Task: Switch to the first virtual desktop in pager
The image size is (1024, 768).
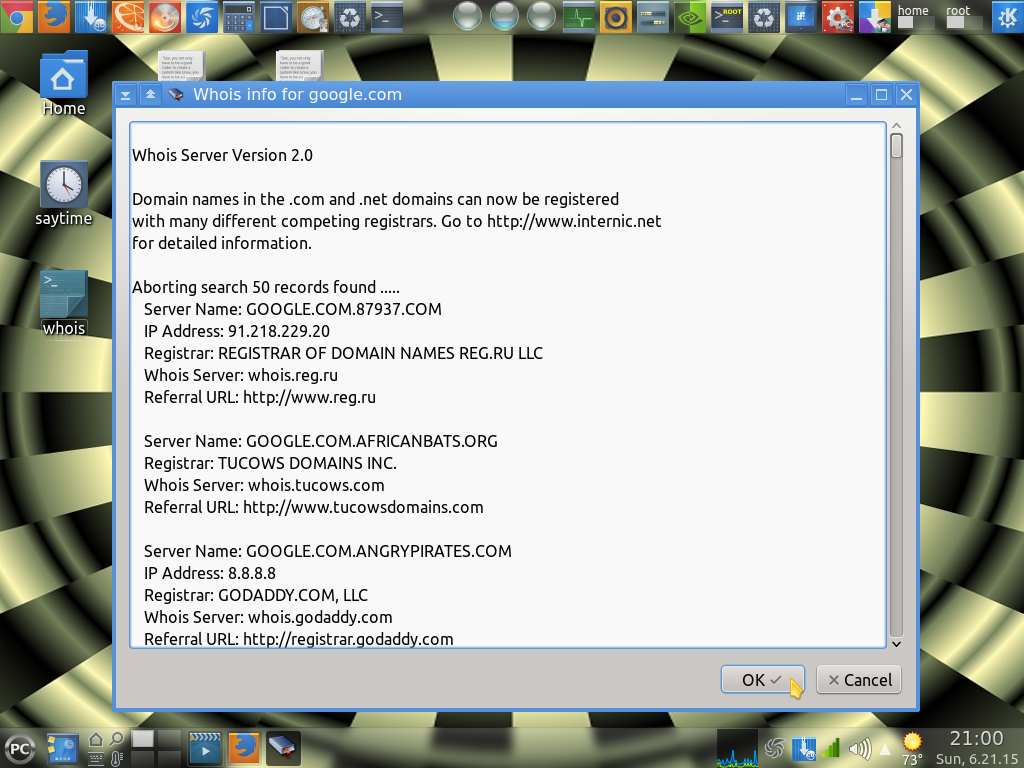Action: 143,739
